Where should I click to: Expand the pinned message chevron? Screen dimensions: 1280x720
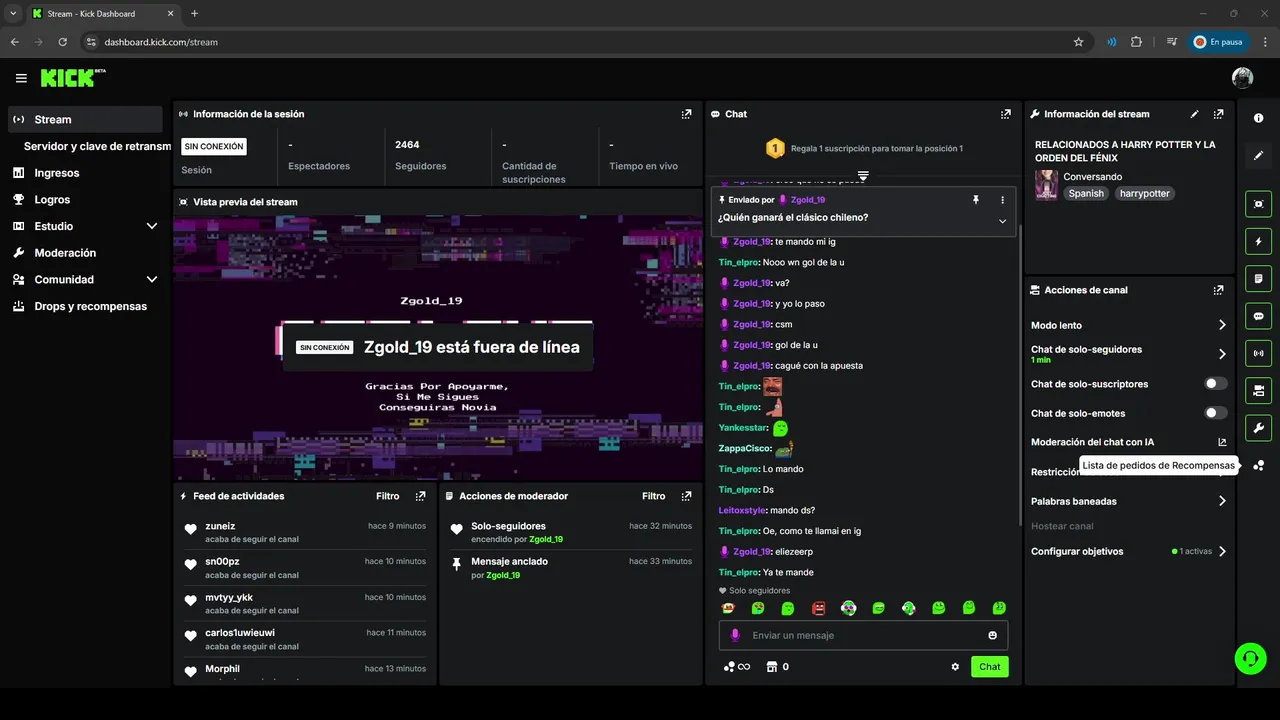[x=1003, y=221]
